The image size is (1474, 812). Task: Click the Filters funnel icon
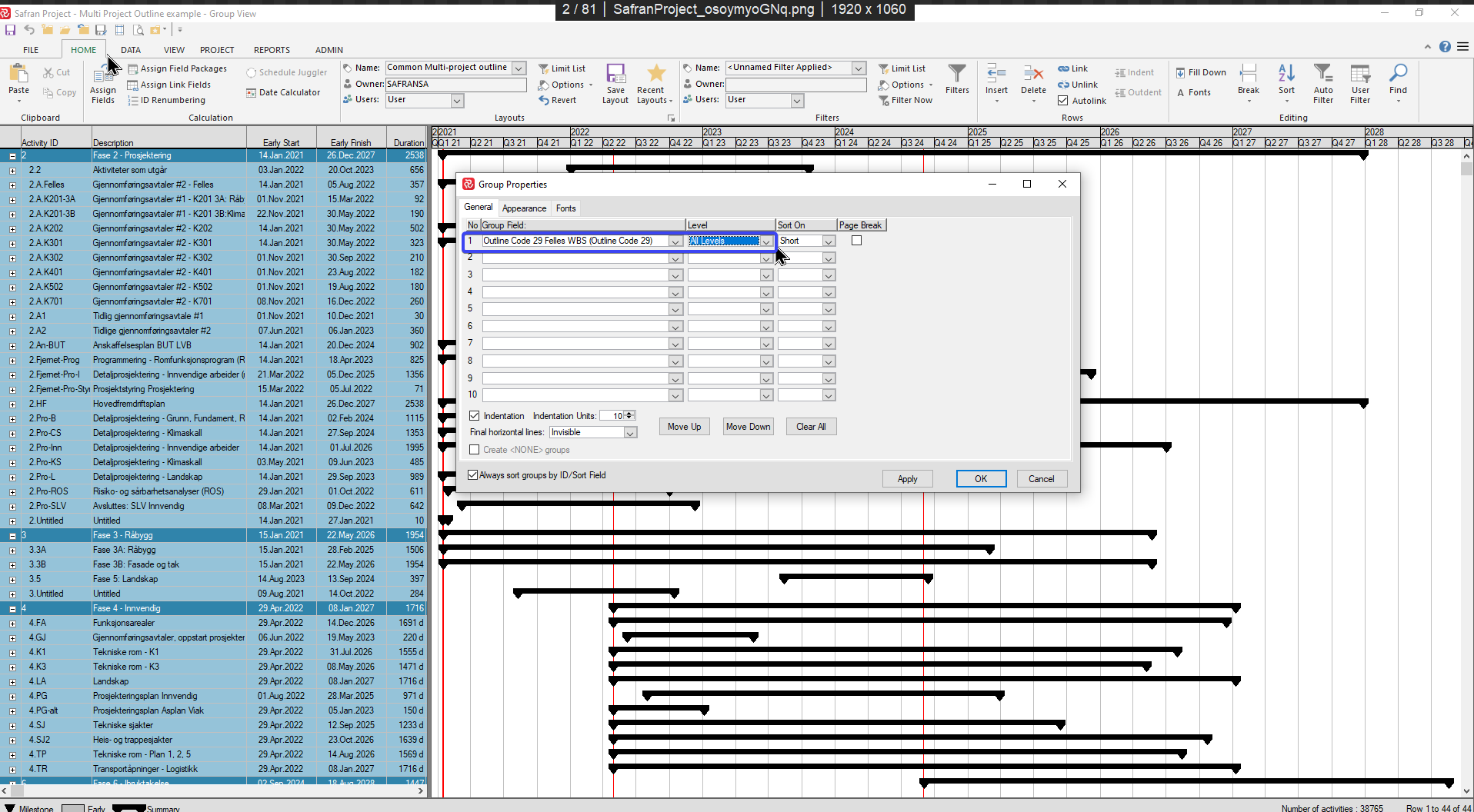pyautogui.click(x=957, y=75)
